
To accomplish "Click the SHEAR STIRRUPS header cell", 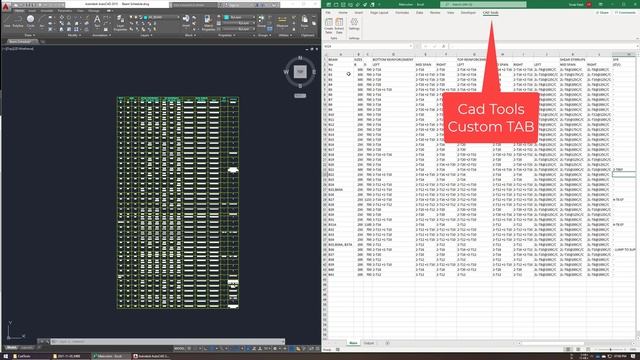I will pyautogui.click(x=572, y=60).
